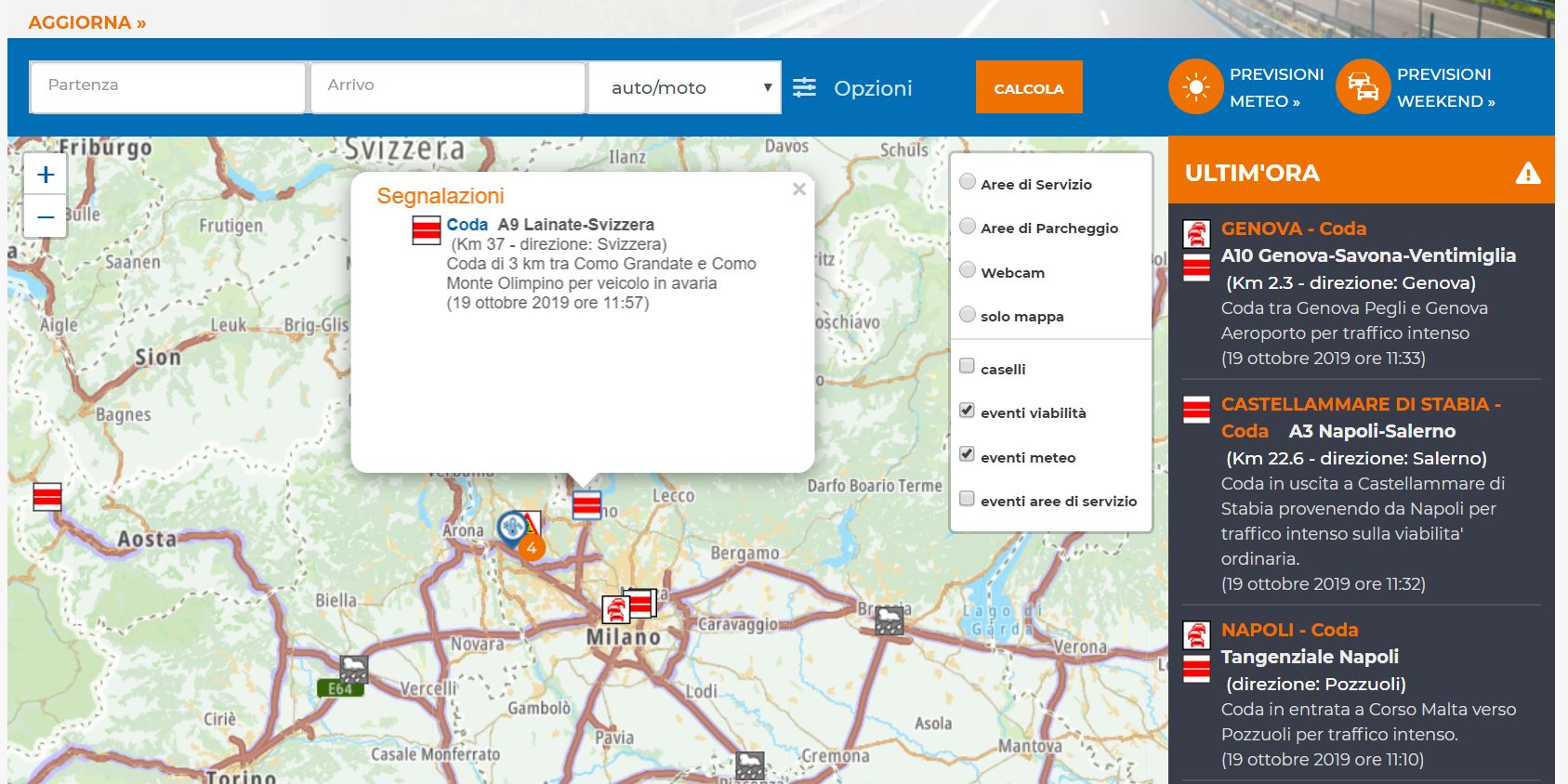This screenshot has height=784, width=1568.
Task: Open the Opzioni link
Action: click(x=873, y=88)
